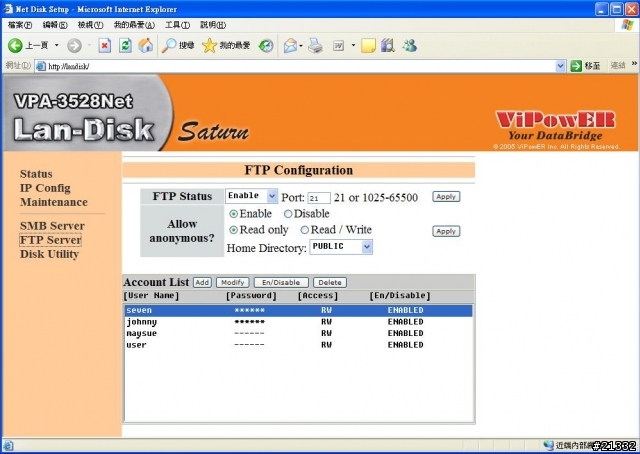Open the 檔案(F) menu

coord(20,25)
